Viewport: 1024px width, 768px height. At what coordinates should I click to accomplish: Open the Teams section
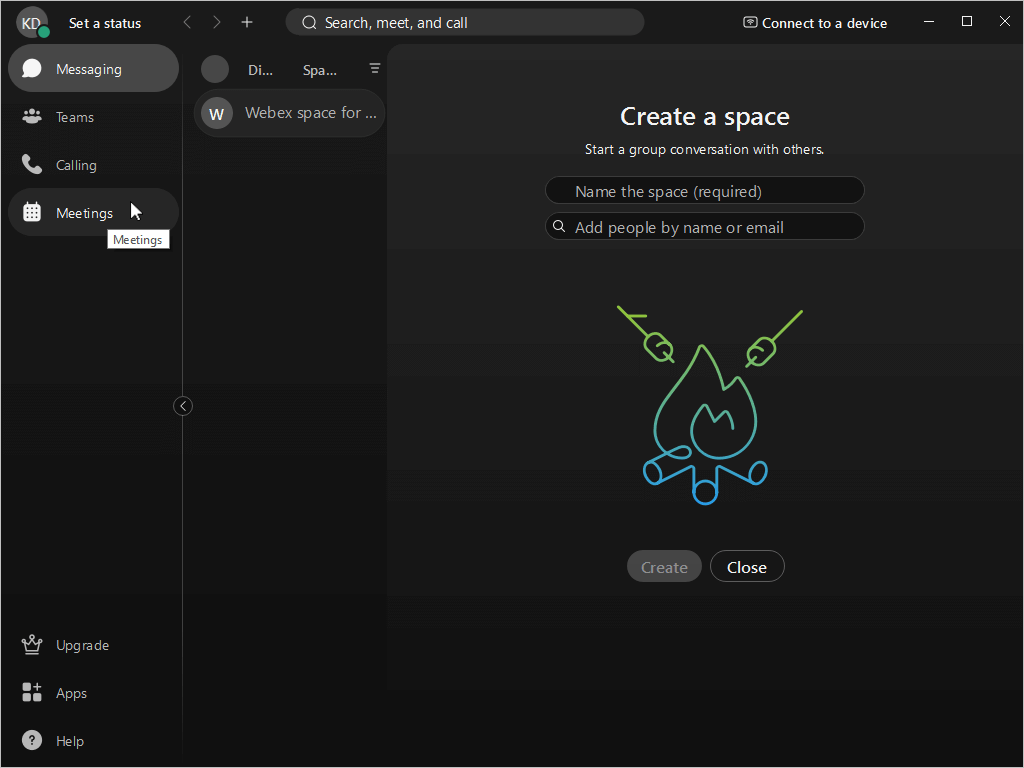coord(93,117)
